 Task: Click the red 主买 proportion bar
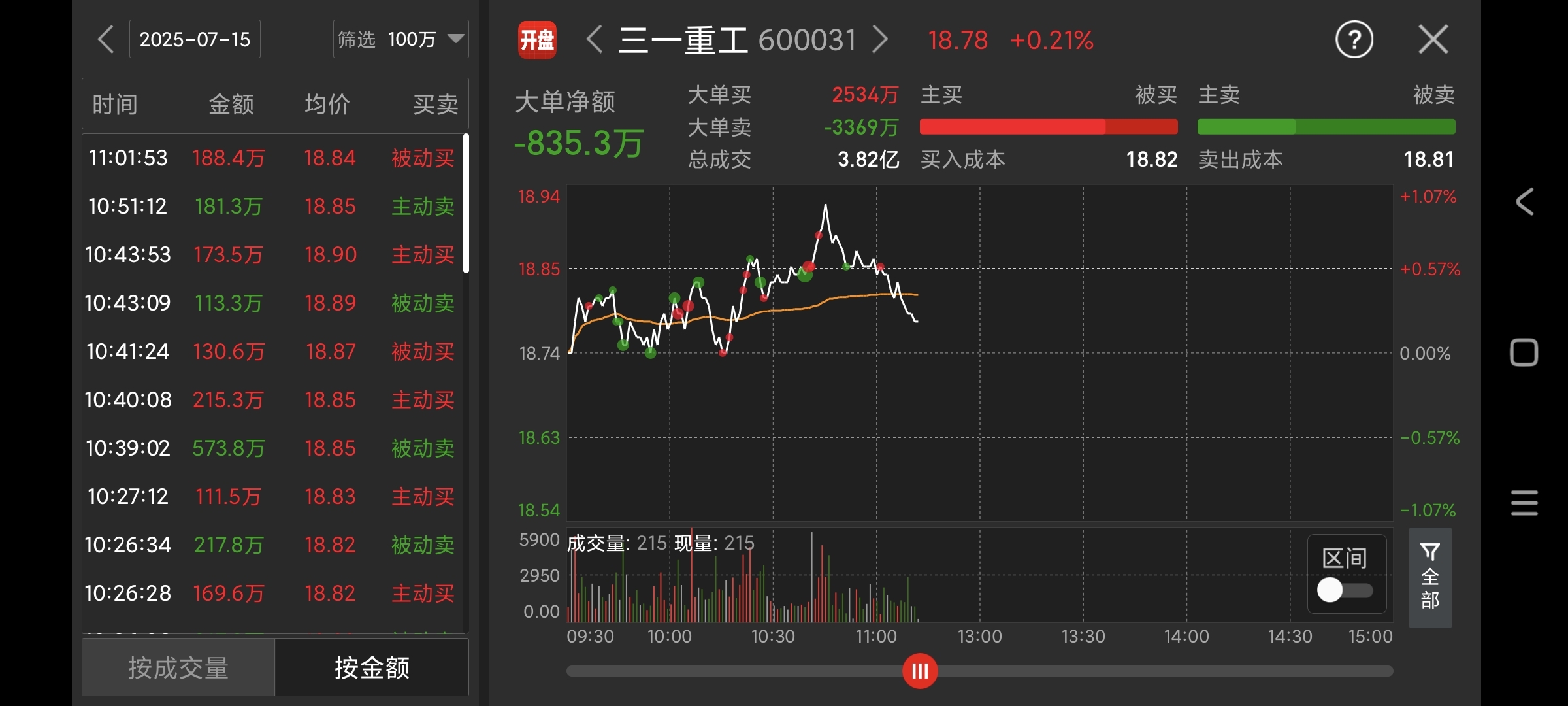(x=1049, y=127)
